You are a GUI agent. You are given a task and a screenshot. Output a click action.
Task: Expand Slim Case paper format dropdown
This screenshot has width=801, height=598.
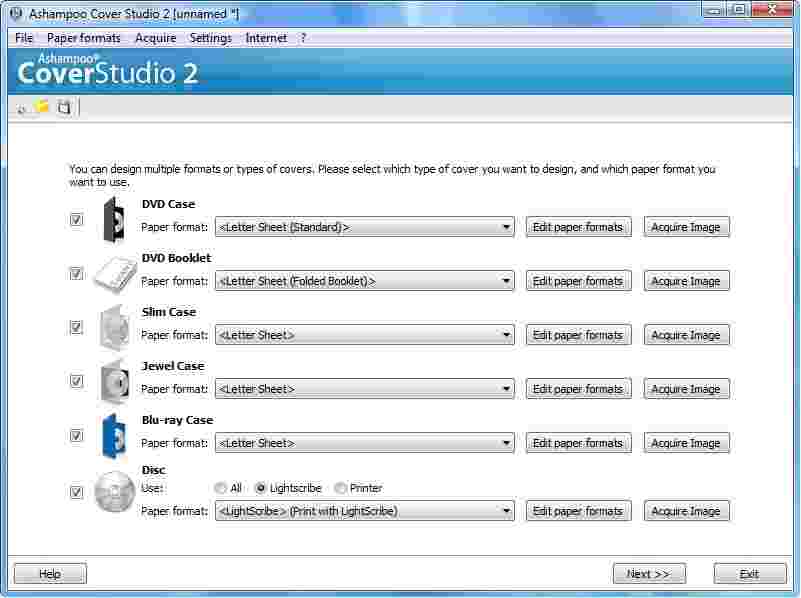[365, 335]
